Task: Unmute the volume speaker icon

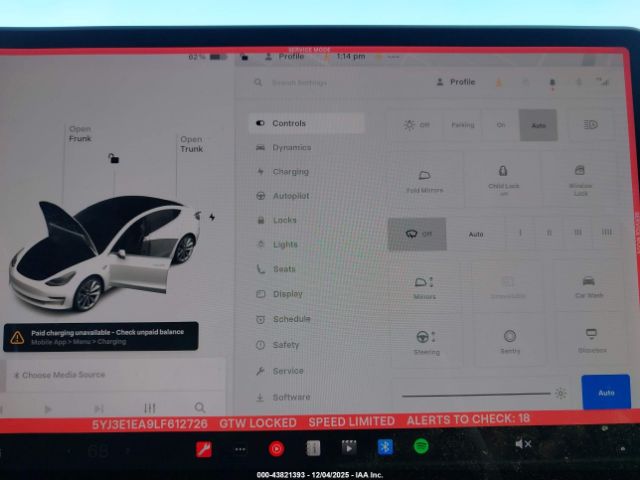Action: click(522, 443)
